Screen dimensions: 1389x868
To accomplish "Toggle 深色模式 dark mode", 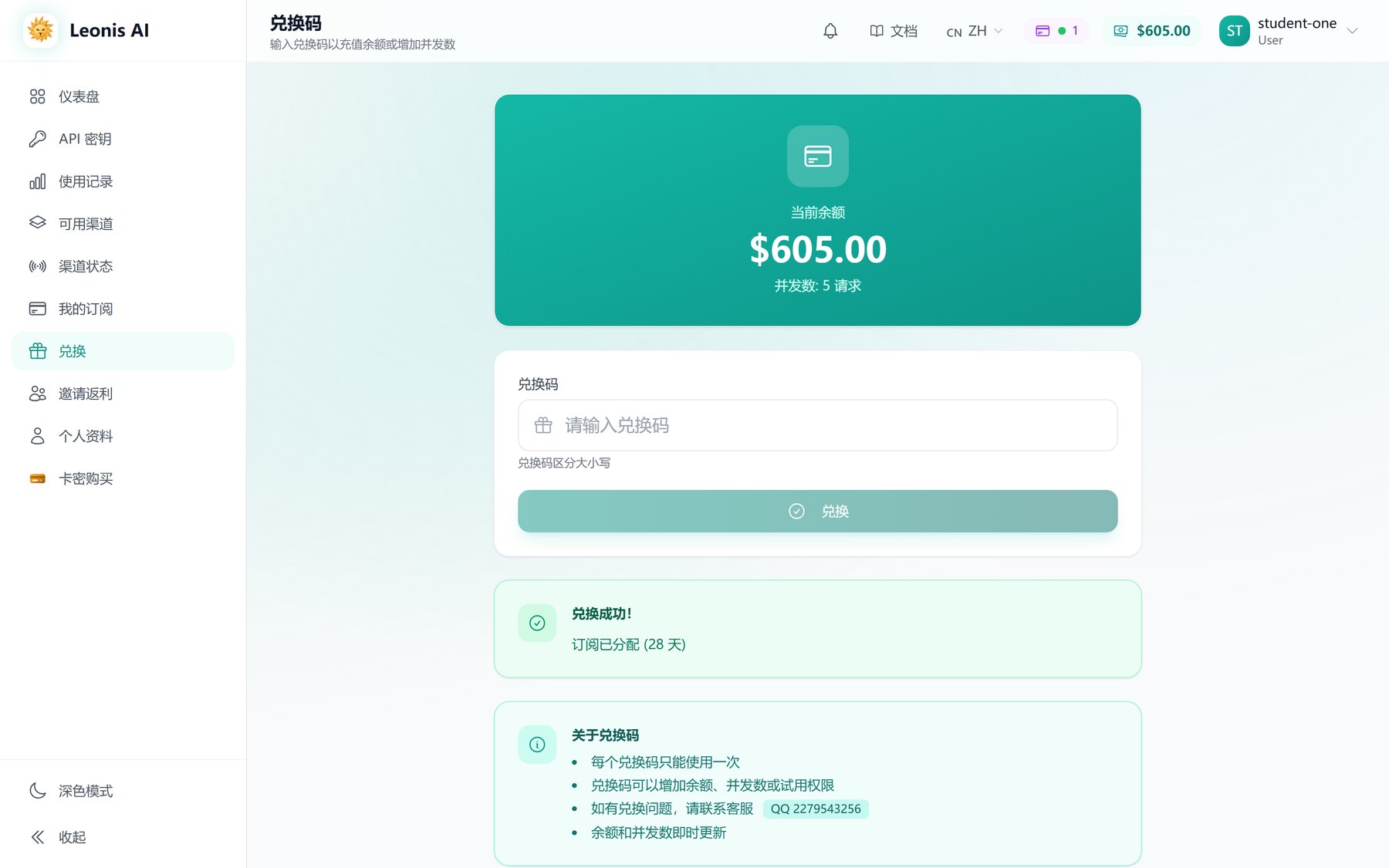I will tap(123, 791).
